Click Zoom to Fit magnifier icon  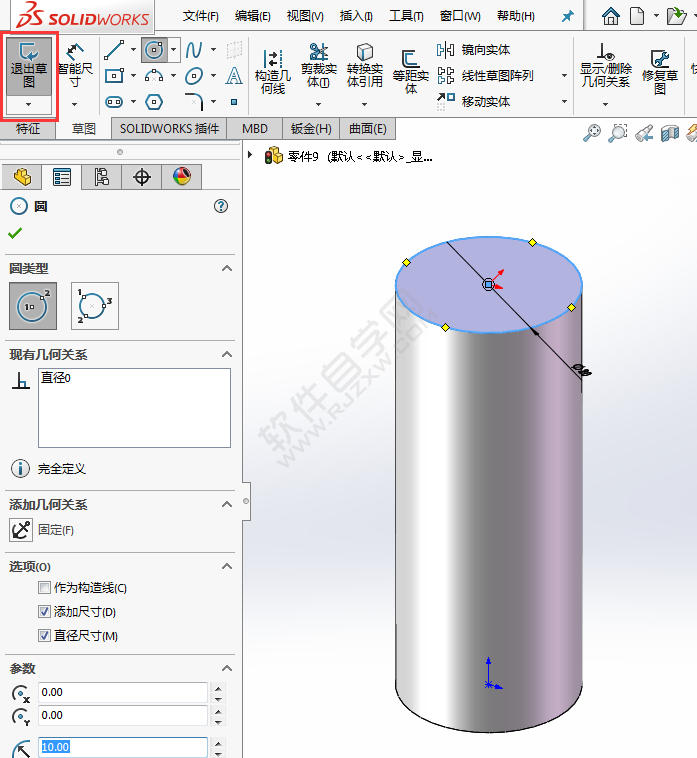click(x=592, y=132)
